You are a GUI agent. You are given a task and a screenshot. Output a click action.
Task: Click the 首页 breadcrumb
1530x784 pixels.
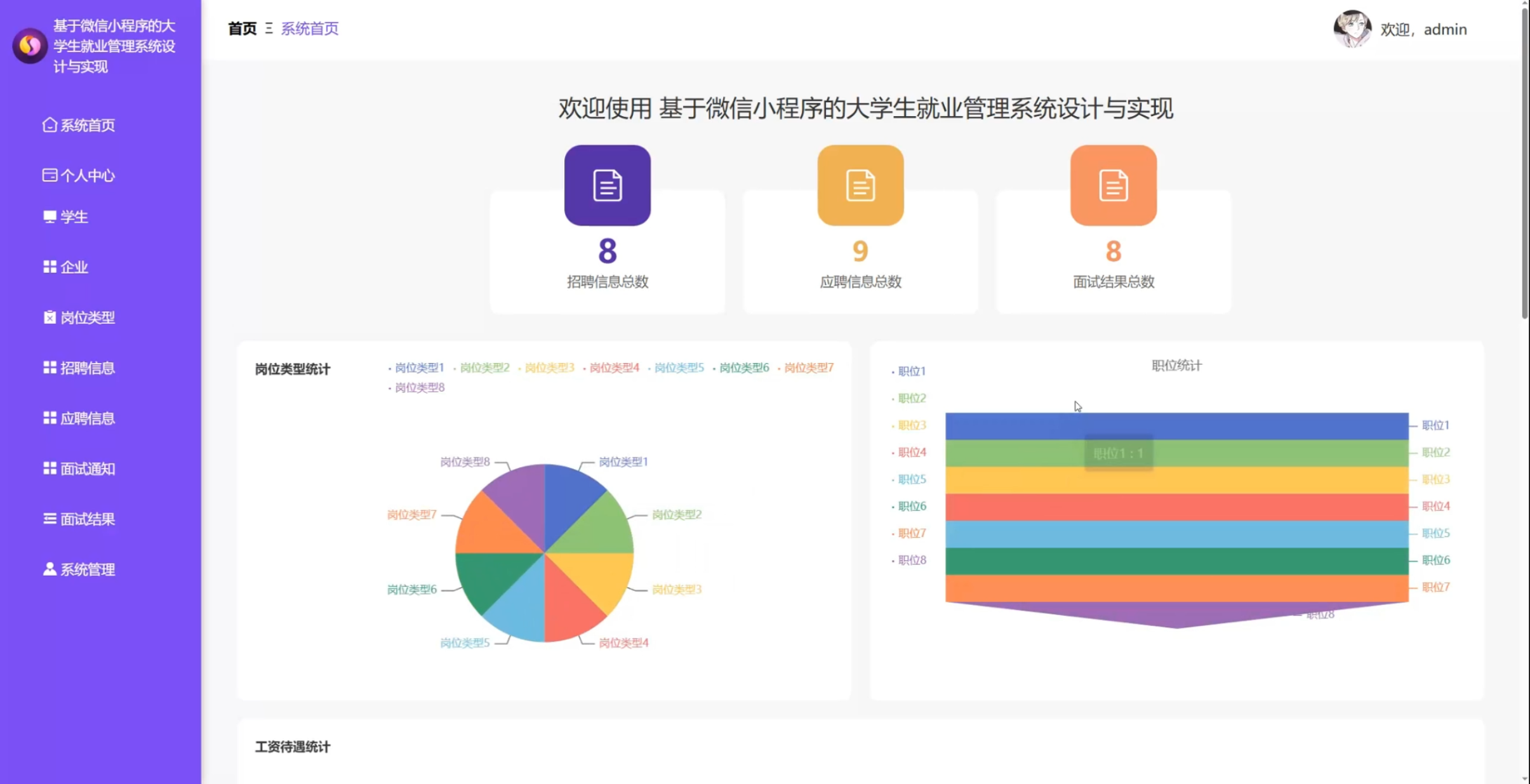(242, 29)
